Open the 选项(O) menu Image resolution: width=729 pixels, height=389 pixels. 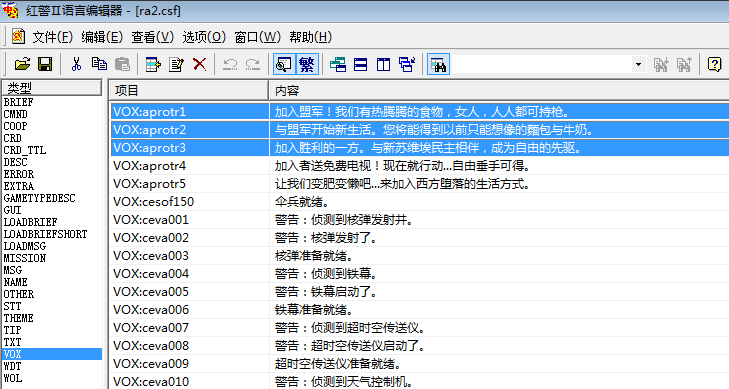click(204, 37)
